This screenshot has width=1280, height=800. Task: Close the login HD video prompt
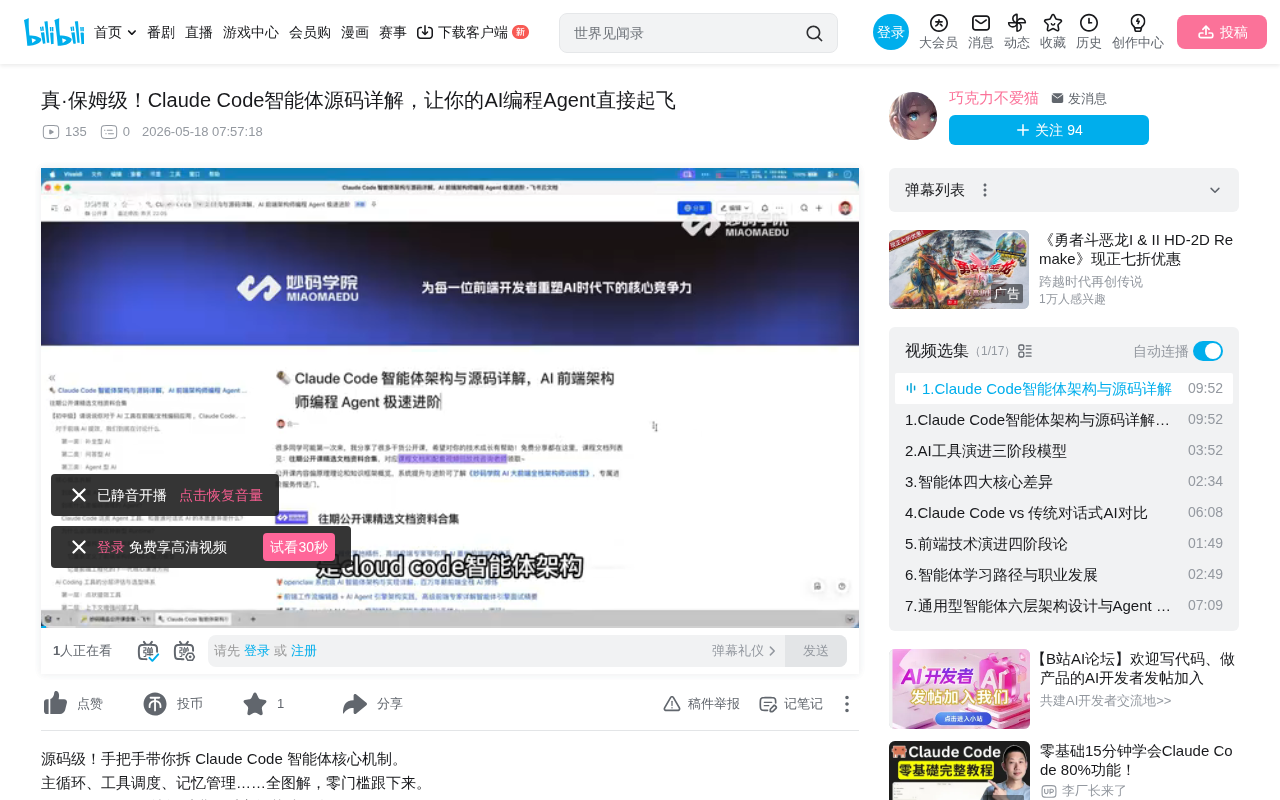point(79,547)
